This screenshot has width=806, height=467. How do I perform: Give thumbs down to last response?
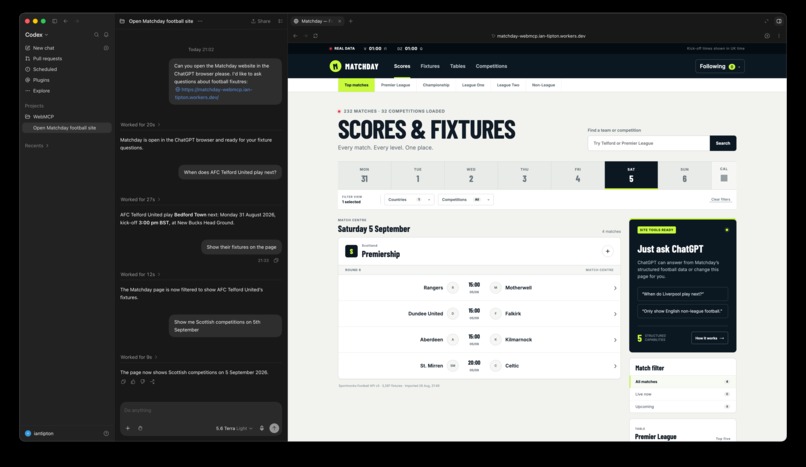[x=142, y=382]
